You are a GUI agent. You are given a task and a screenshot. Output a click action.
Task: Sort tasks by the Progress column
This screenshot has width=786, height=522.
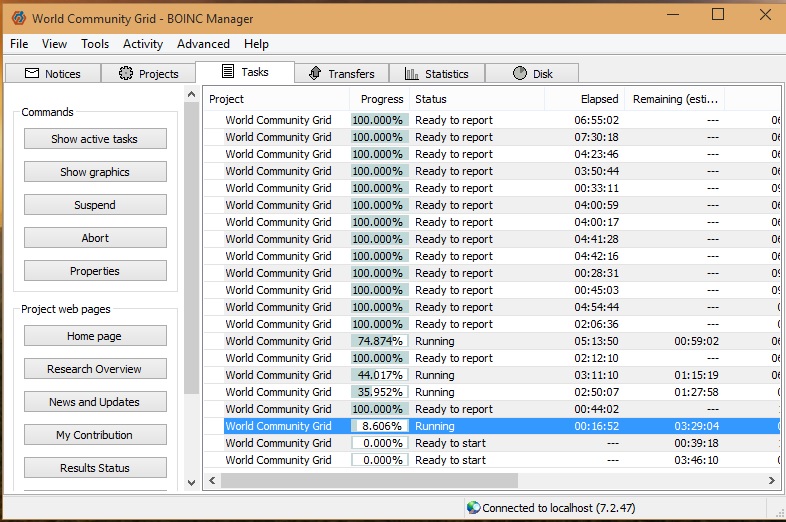[379, 99]
